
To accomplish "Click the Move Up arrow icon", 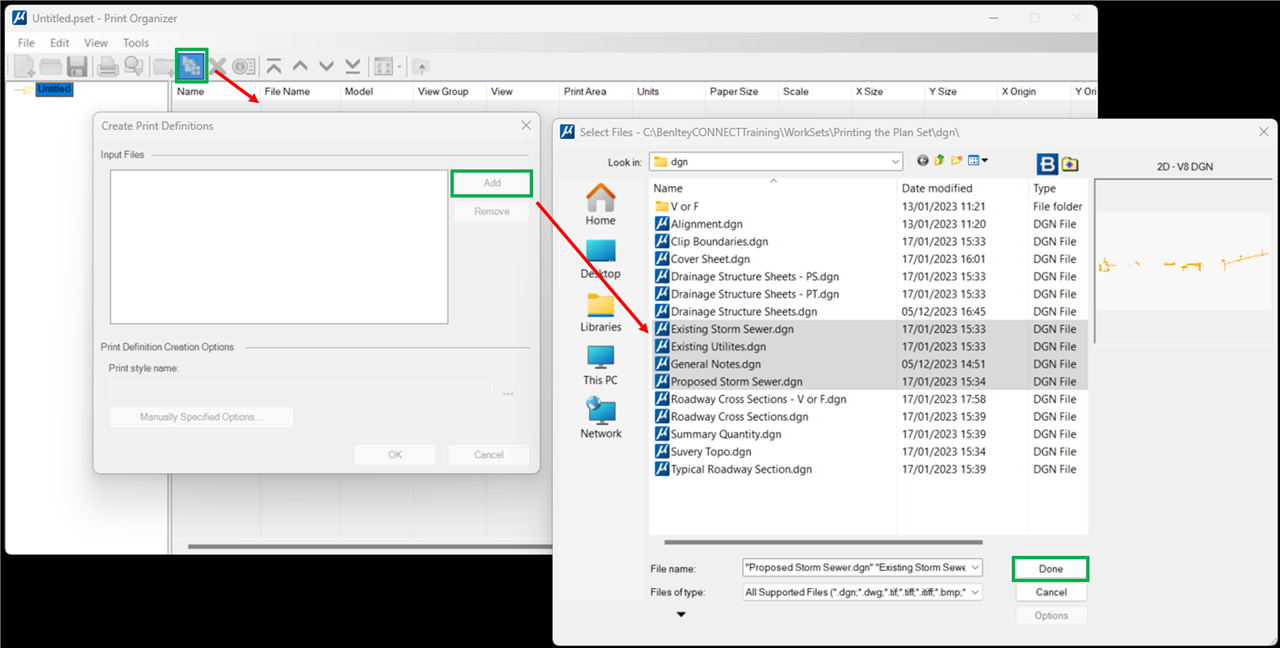I will click(x=300, y=67).
